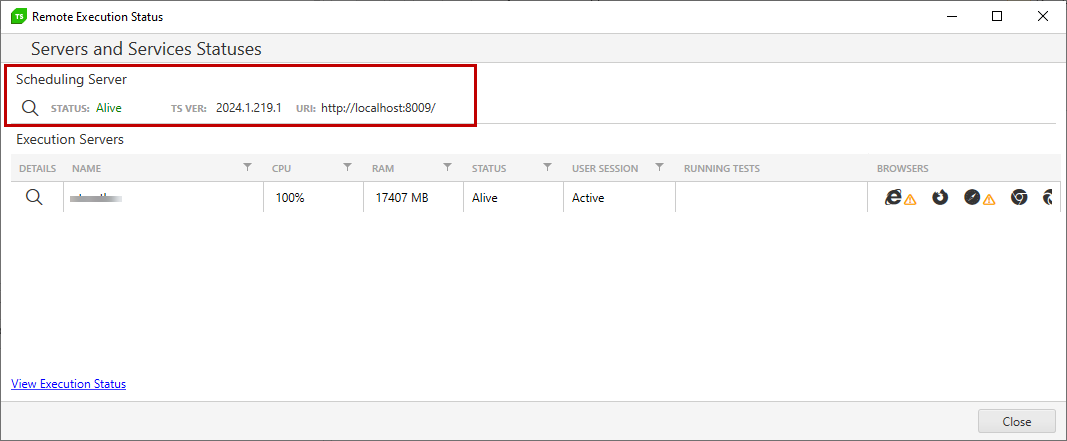This screenshot has width=1067, height=441.
Task: Click the Close button
Action: pyautogui.click(x=1017, y=421)
